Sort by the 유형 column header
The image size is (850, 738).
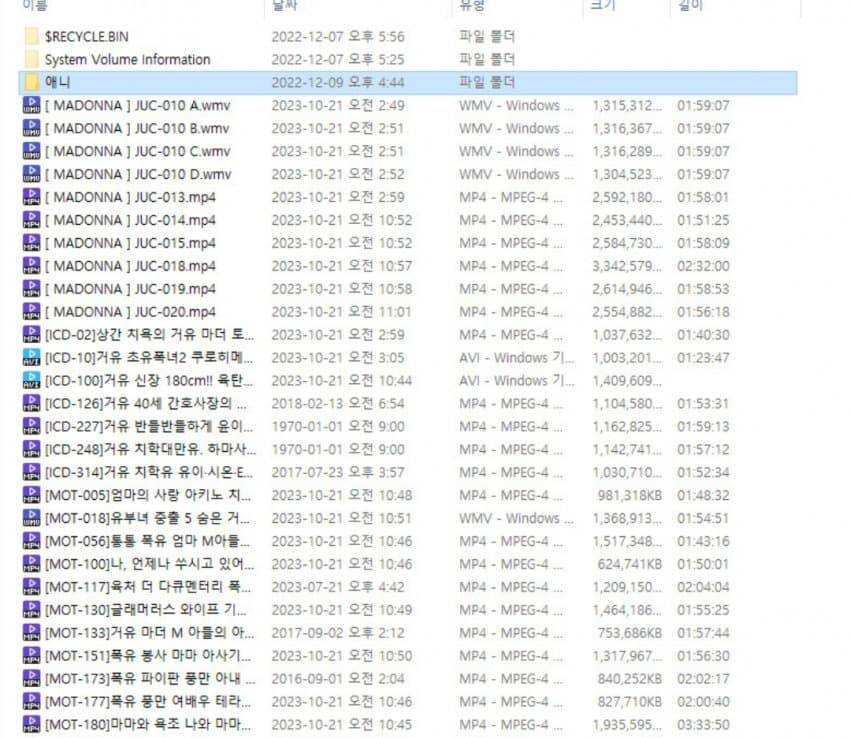pos(472,6)
